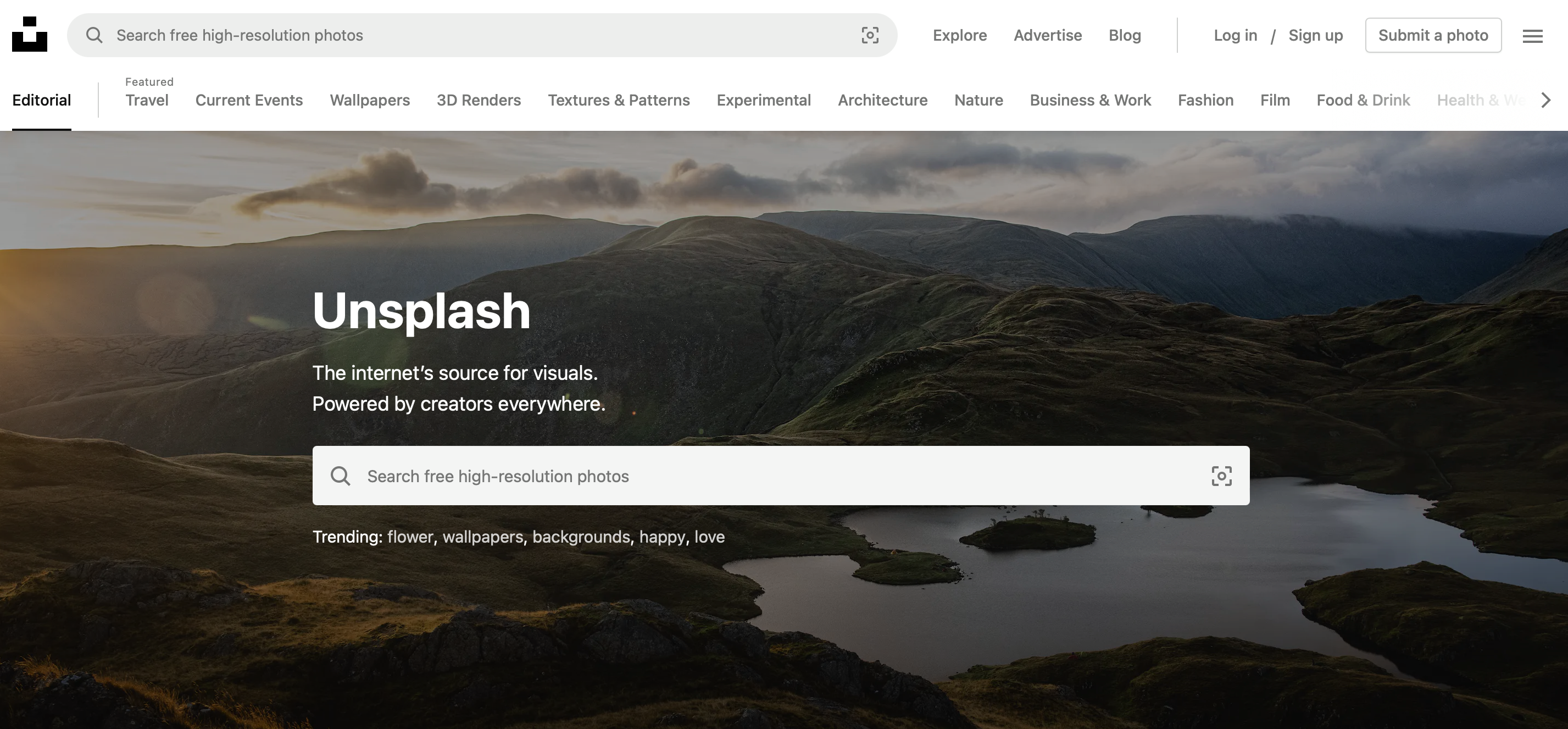
Task: Open visual search in the top search bar
Action: [x=870, y=35]
